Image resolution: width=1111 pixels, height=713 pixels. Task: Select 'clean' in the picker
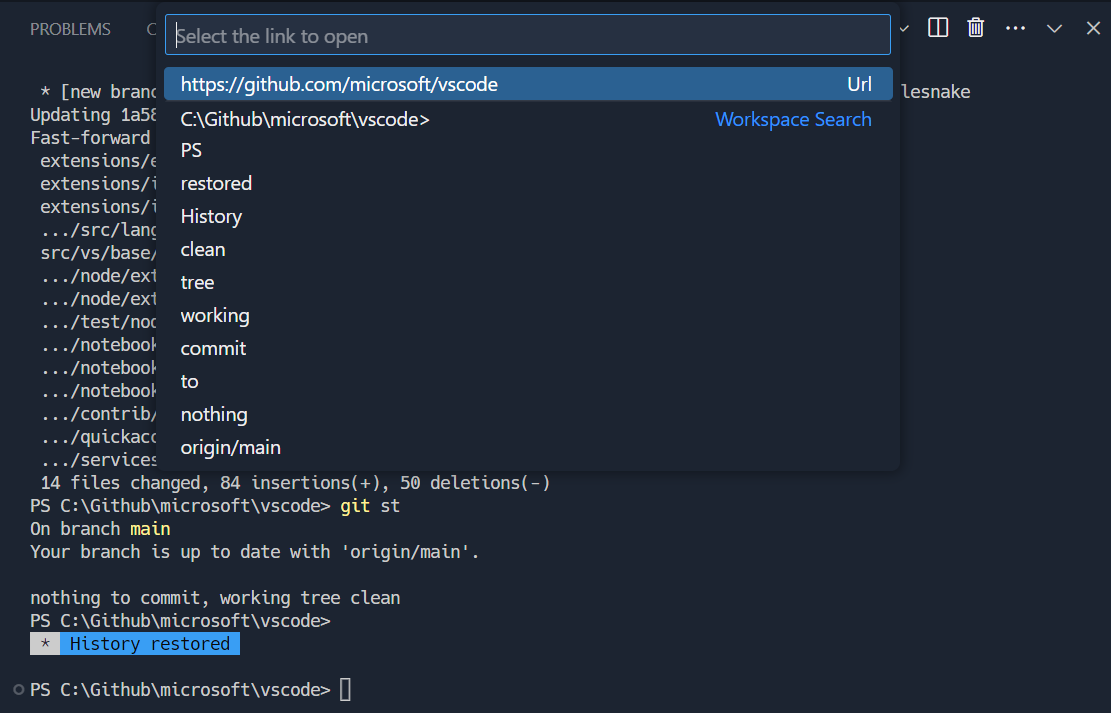(203, 249)
